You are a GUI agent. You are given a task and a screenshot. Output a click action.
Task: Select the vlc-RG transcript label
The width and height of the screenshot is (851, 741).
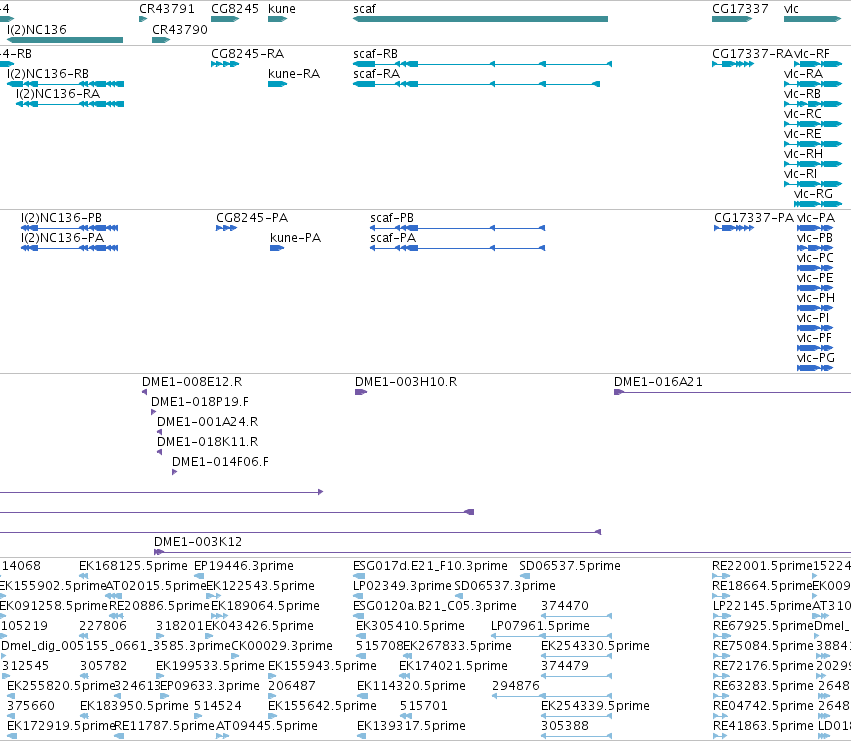(813, 194)
